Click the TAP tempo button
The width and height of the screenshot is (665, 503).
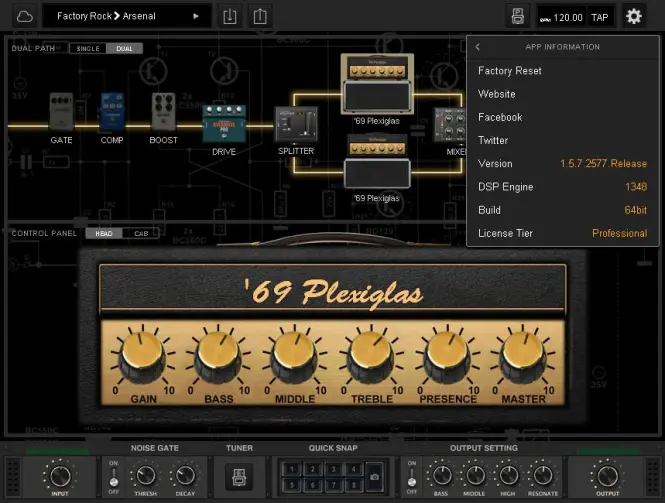coord(600,17)
